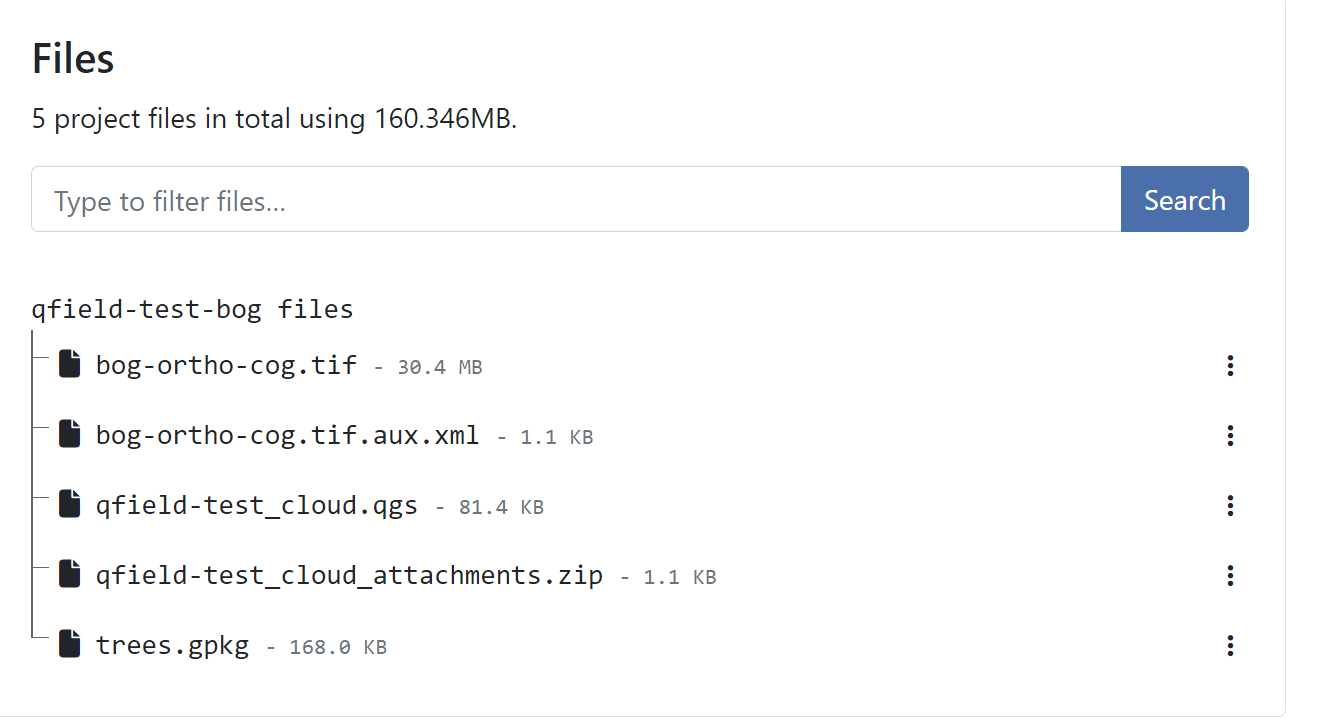Click the Files heading

point(73,59)
